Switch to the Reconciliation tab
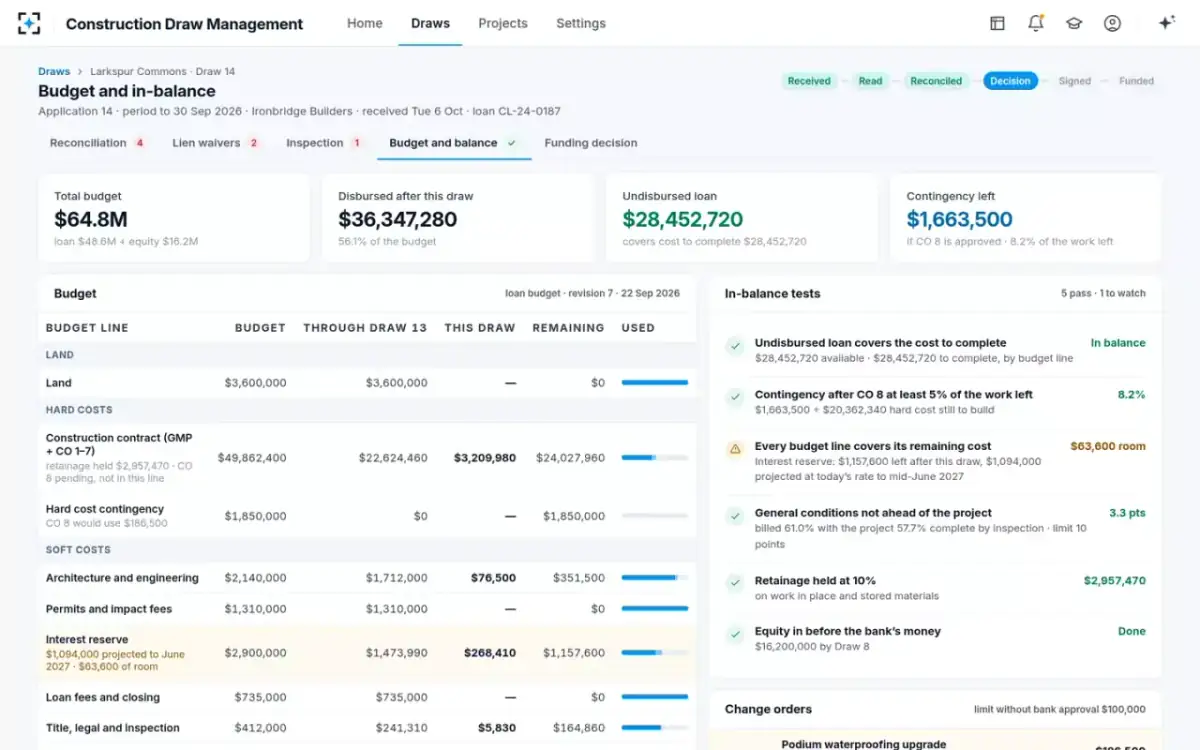Image resolution: width=1200 pixels, height=750 pixels. [x=98, y=143]
